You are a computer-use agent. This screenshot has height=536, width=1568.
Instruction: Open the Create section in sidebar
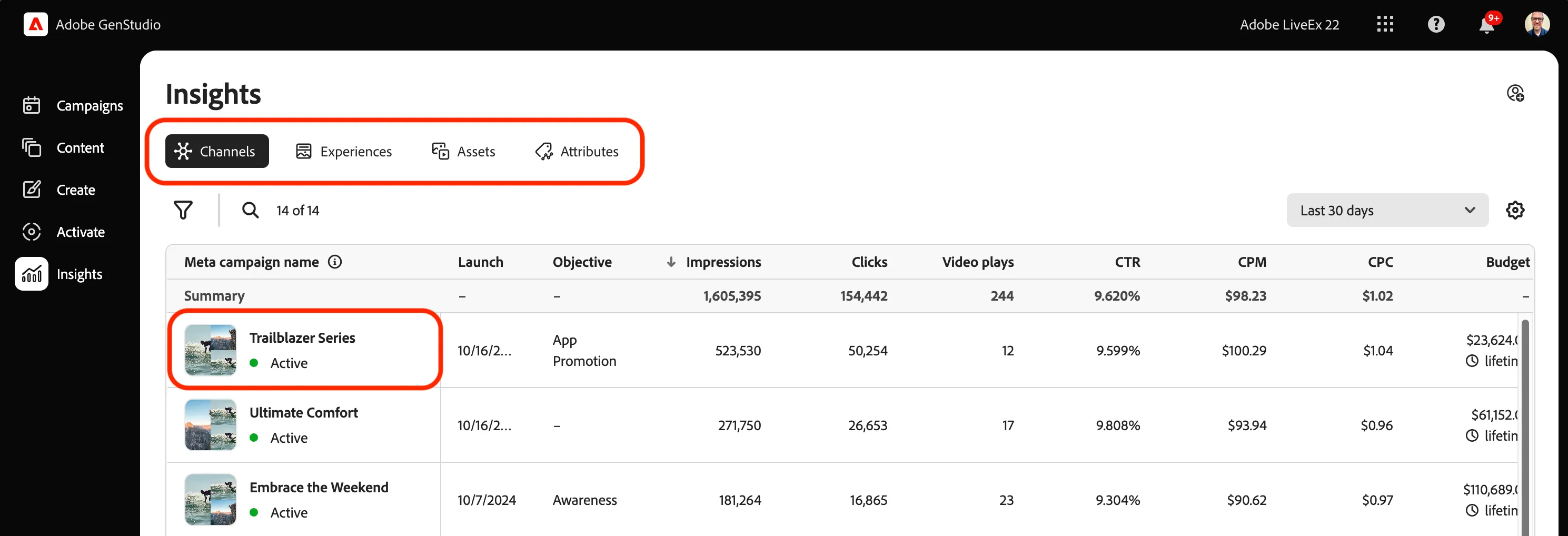click(58, 189)
